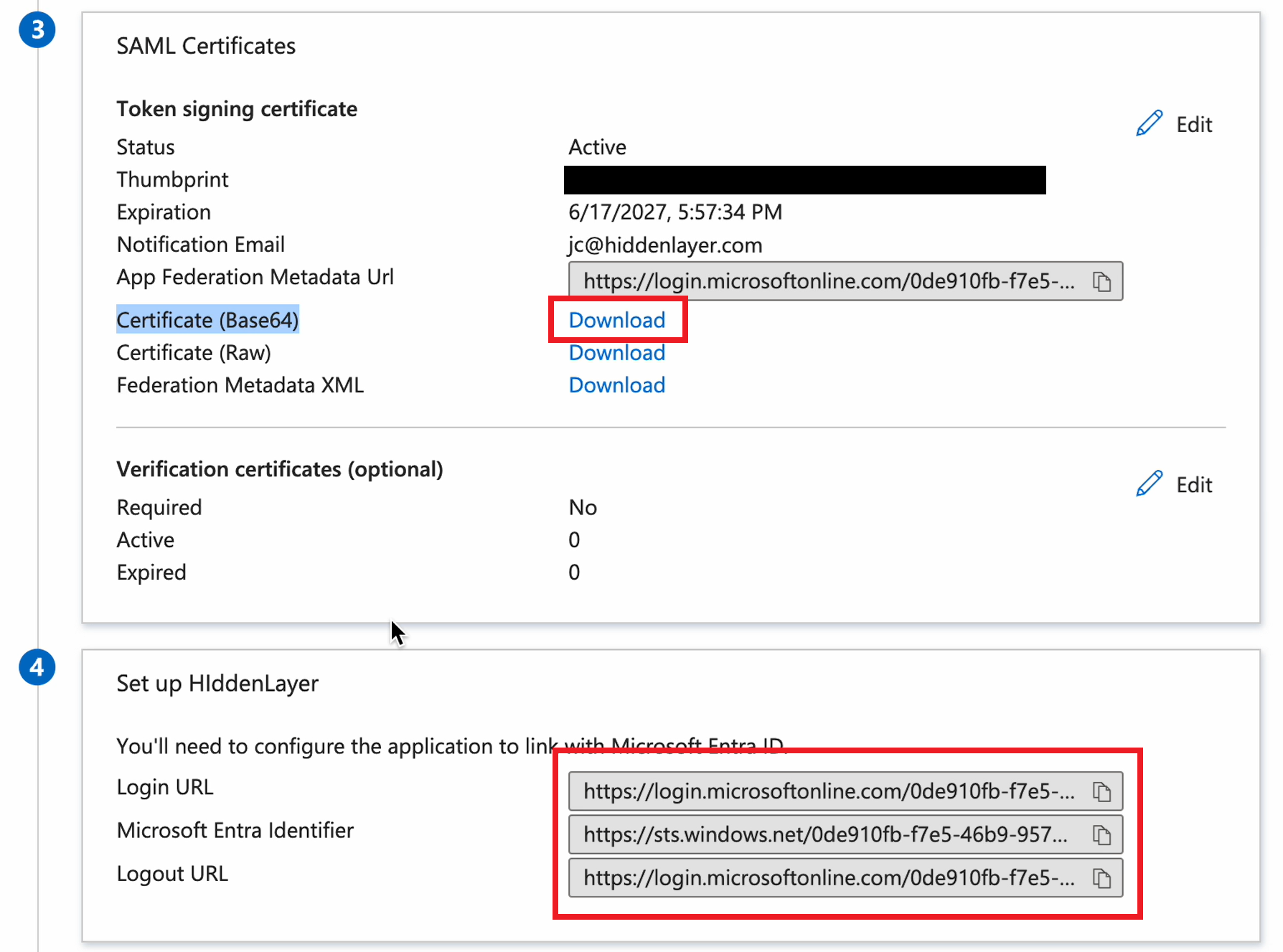This screenshot has height=952, width=1283.
Task: Click the pencil icon beside token certificate Edit
Action: coord(1149,123)
